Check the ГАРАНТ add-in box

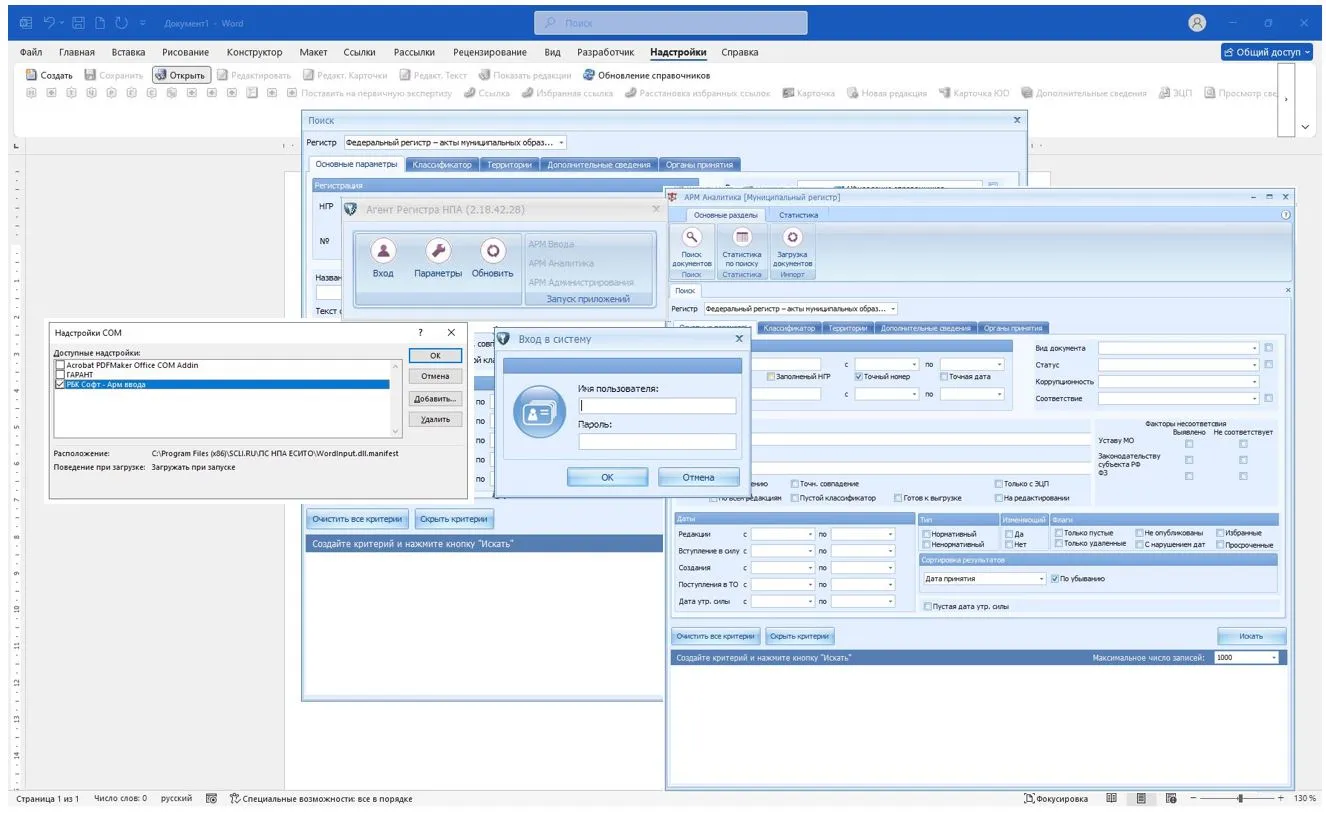pyautogui.click(x=61, y=374)
